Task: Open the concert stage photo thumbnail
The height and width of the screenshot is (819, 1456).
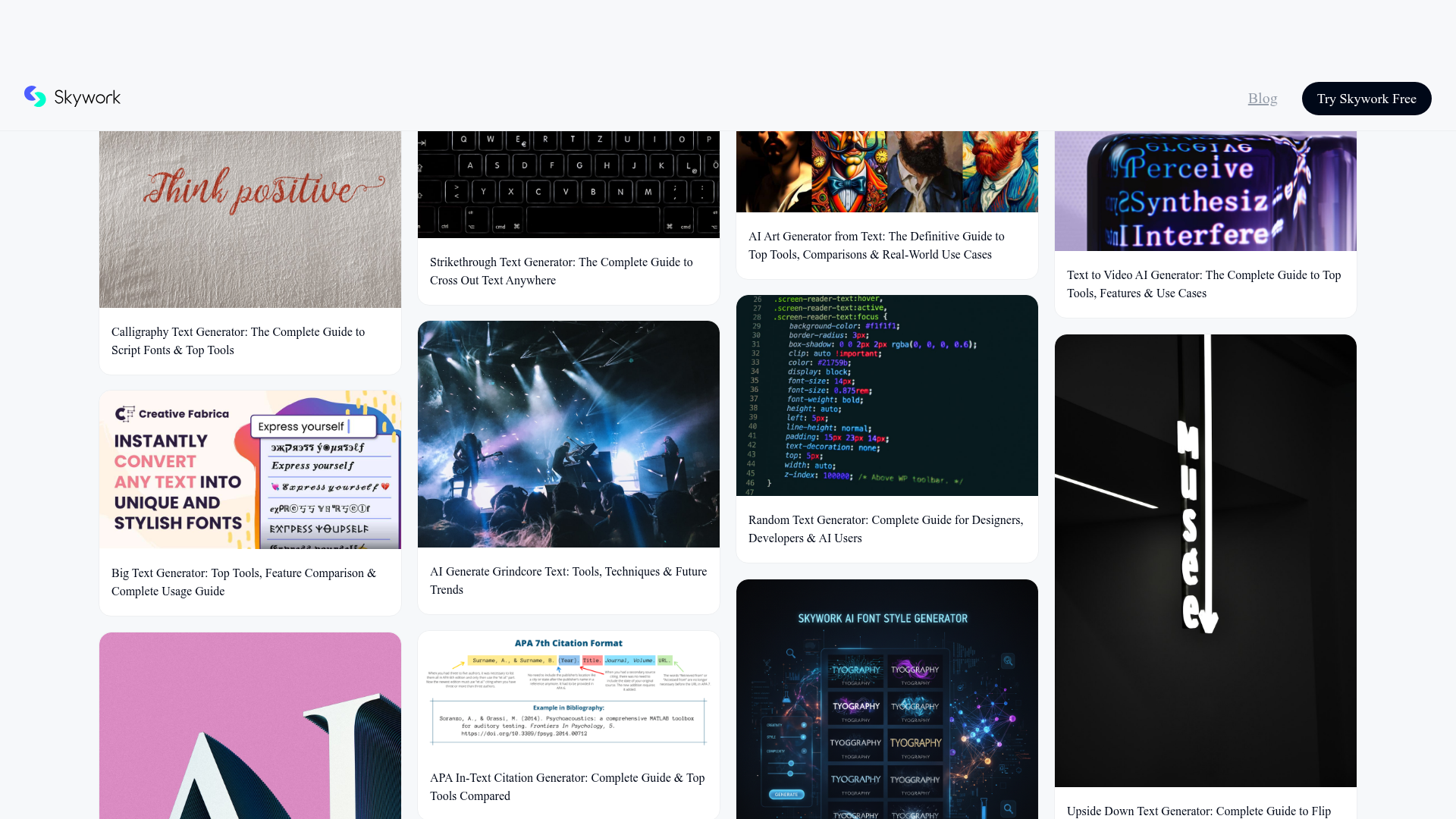Action: point(569,434)
